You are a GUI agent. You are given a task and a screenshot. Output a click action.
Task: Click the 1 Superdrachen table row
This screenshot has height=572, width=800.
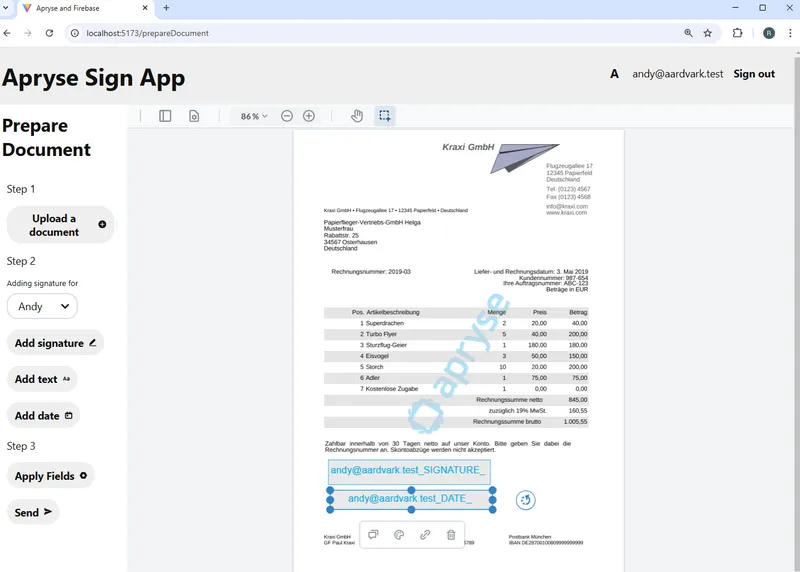tap(456, 324)
